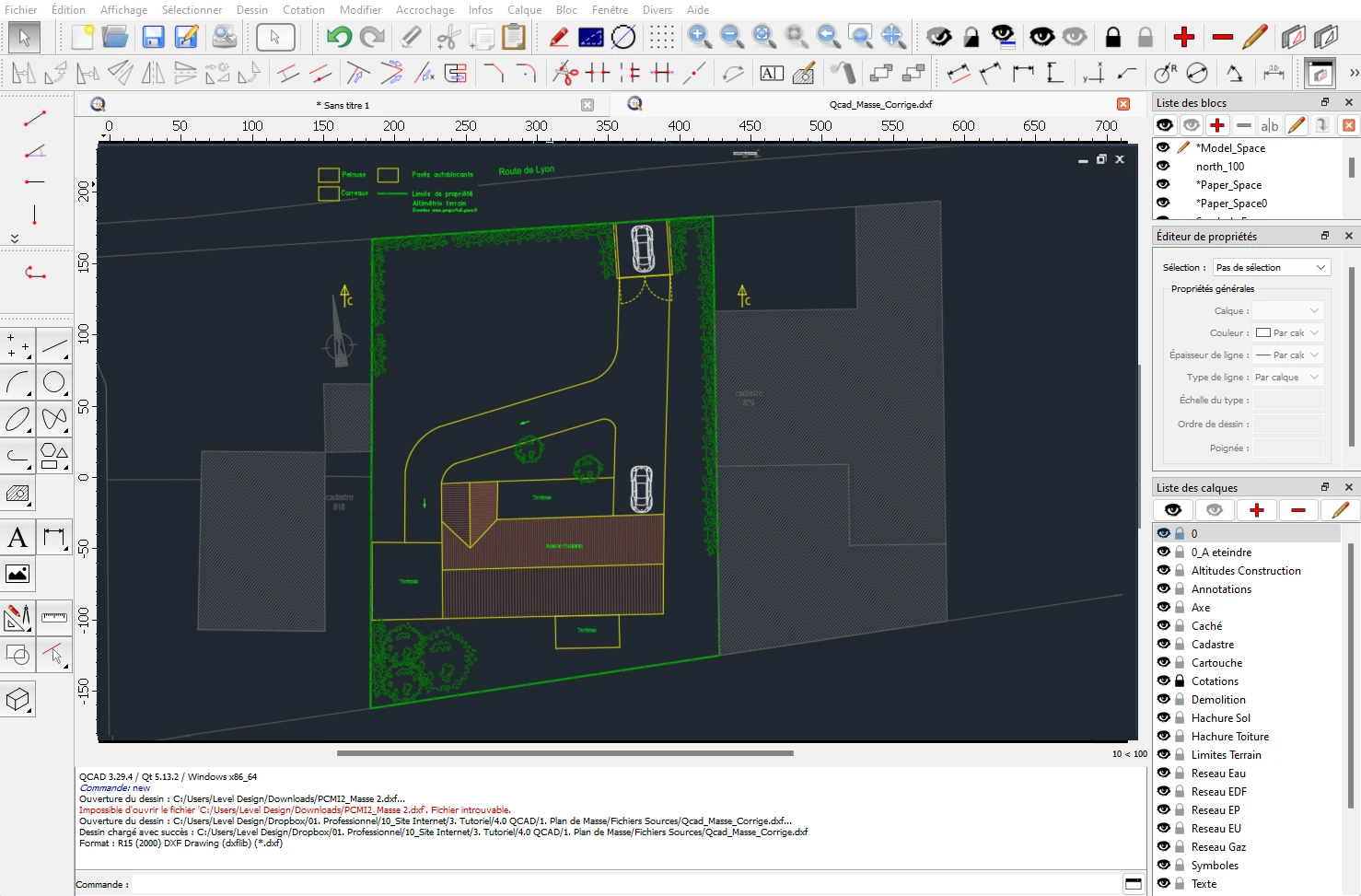Open the Calque menu
1361x896 pixels.
click(524, 9)
